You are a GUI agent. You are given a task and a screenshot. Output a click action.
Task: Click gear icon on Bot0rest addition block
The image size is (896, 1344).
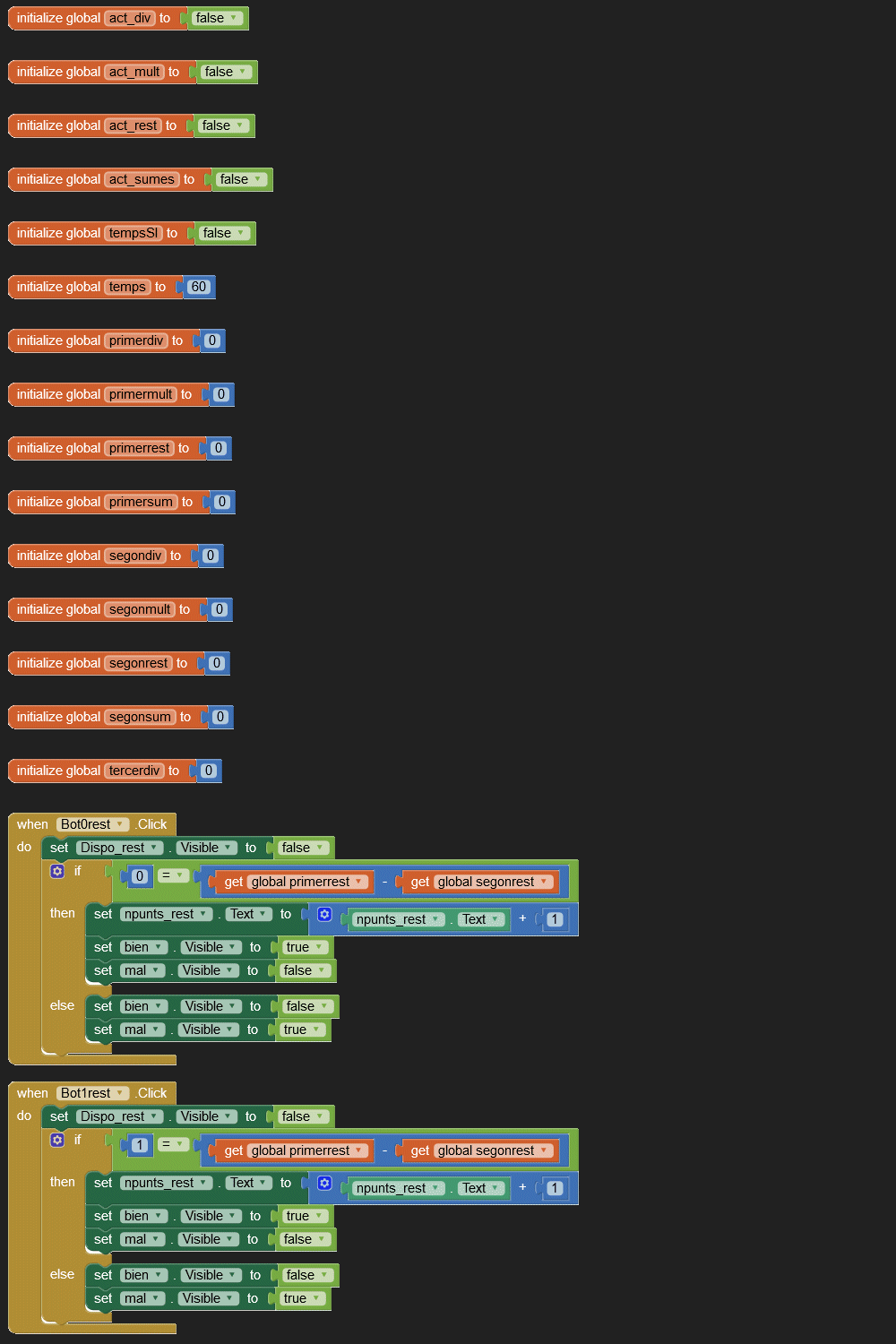tap(324, 915)
